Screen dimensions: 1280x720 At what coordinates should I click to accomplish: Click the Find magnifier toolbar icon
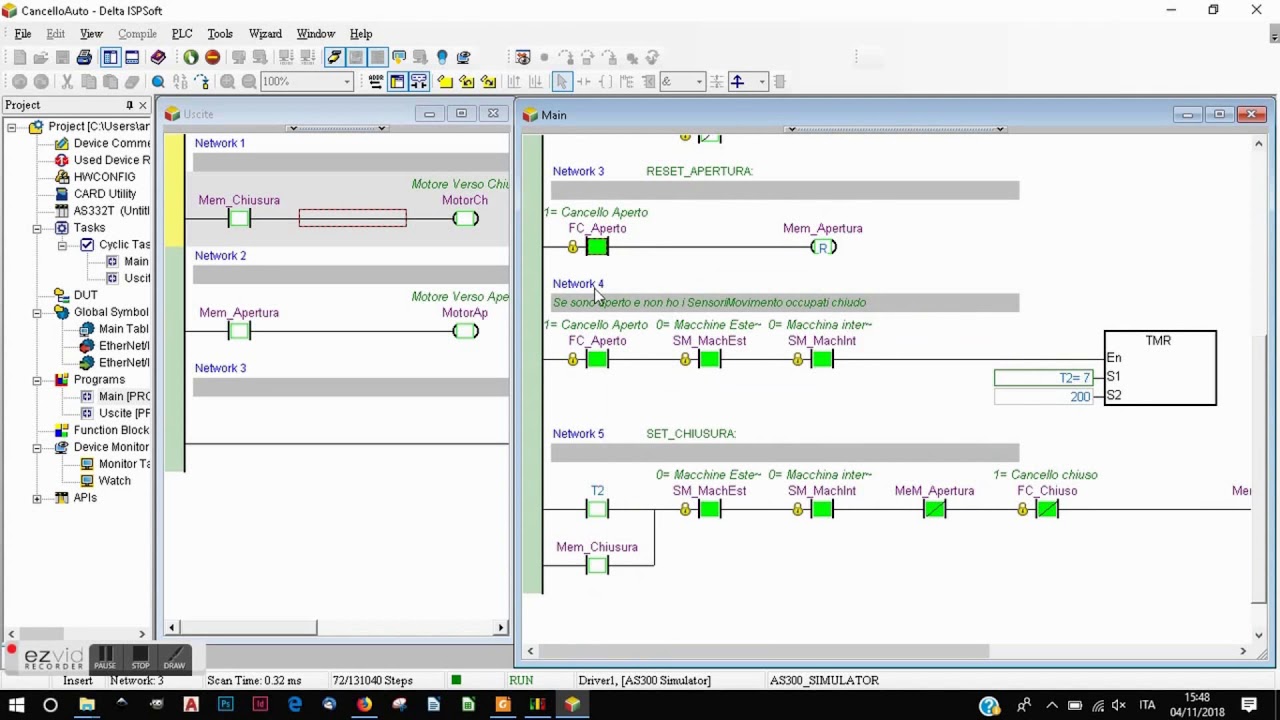click(158, 82)
